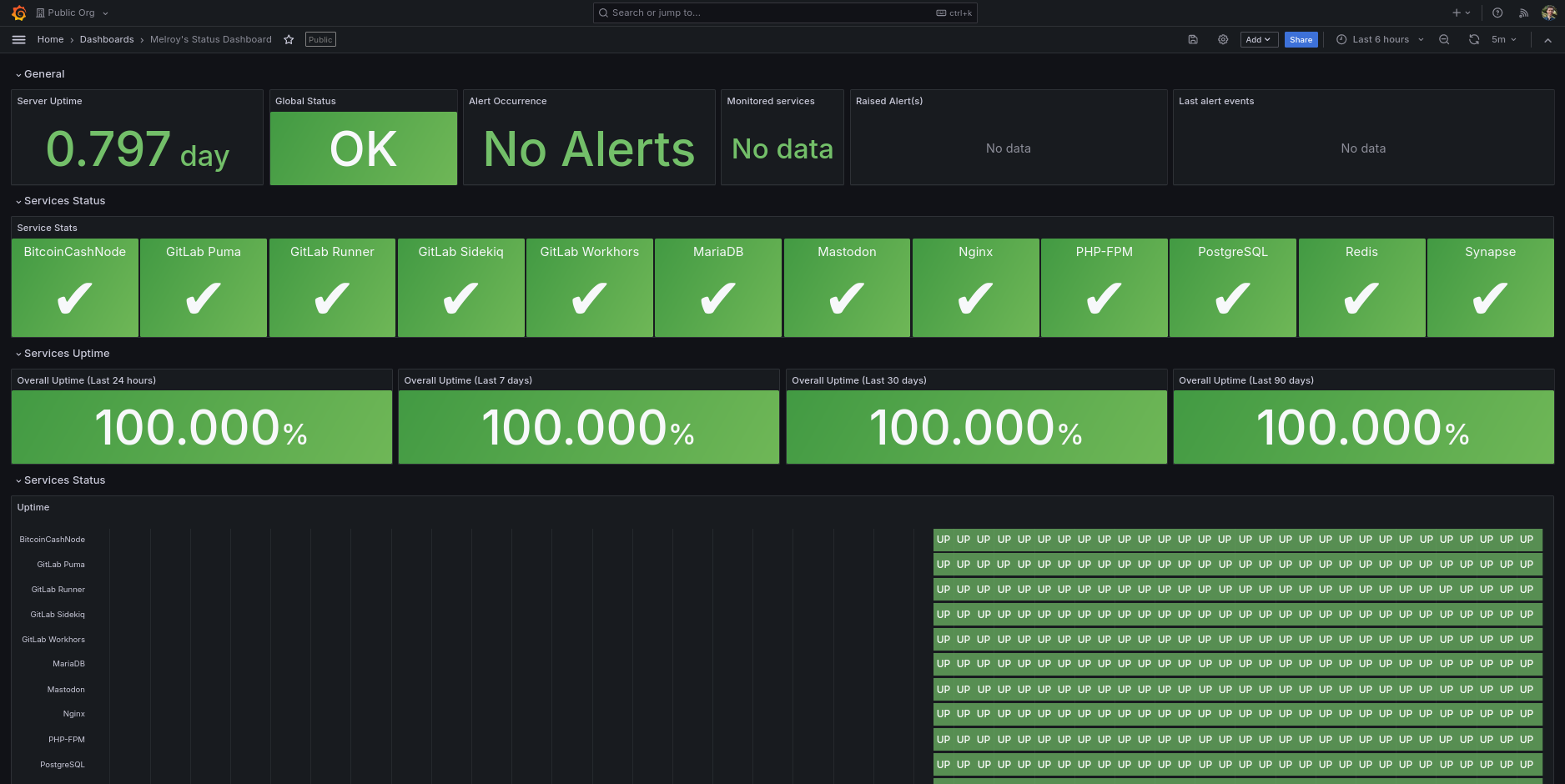
Task: Open the news feed icon
Action: point(1523,13)
